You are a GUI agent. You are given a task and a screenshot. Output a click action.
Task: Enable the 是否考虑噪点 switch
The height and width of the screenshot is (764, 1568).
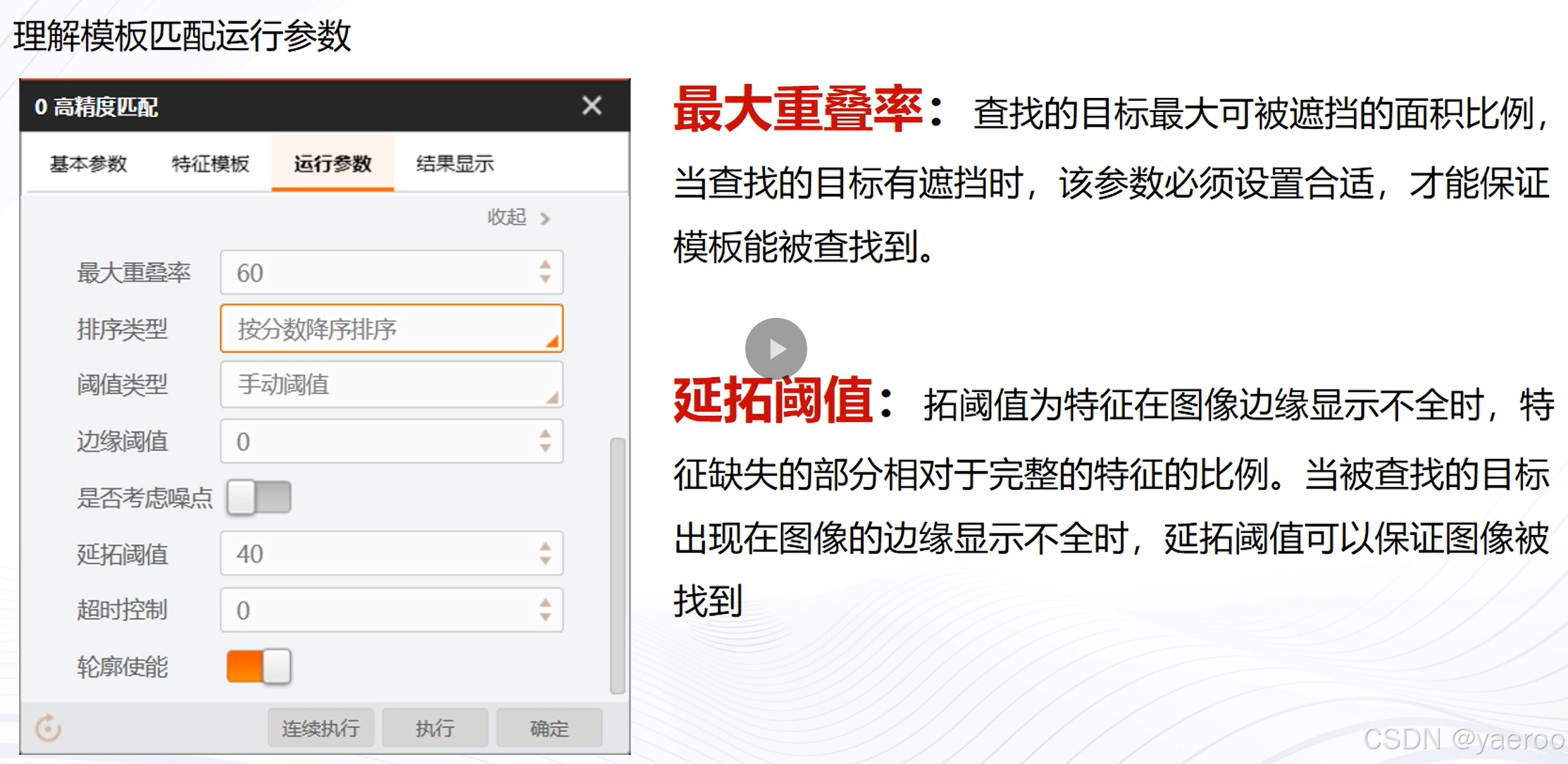[x=259, y=498]
